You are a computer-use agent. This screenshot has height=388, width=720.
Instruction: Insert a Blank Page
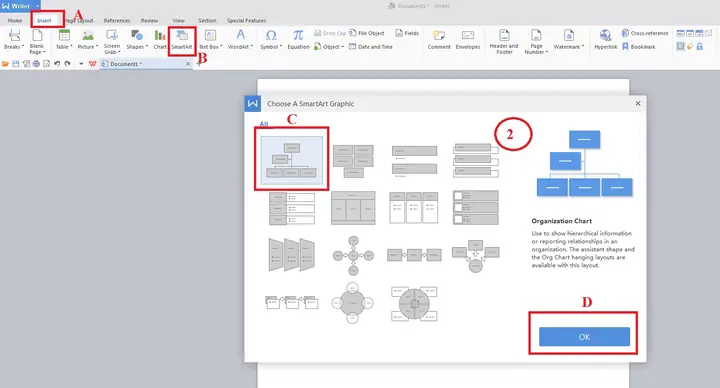[37, 42]
